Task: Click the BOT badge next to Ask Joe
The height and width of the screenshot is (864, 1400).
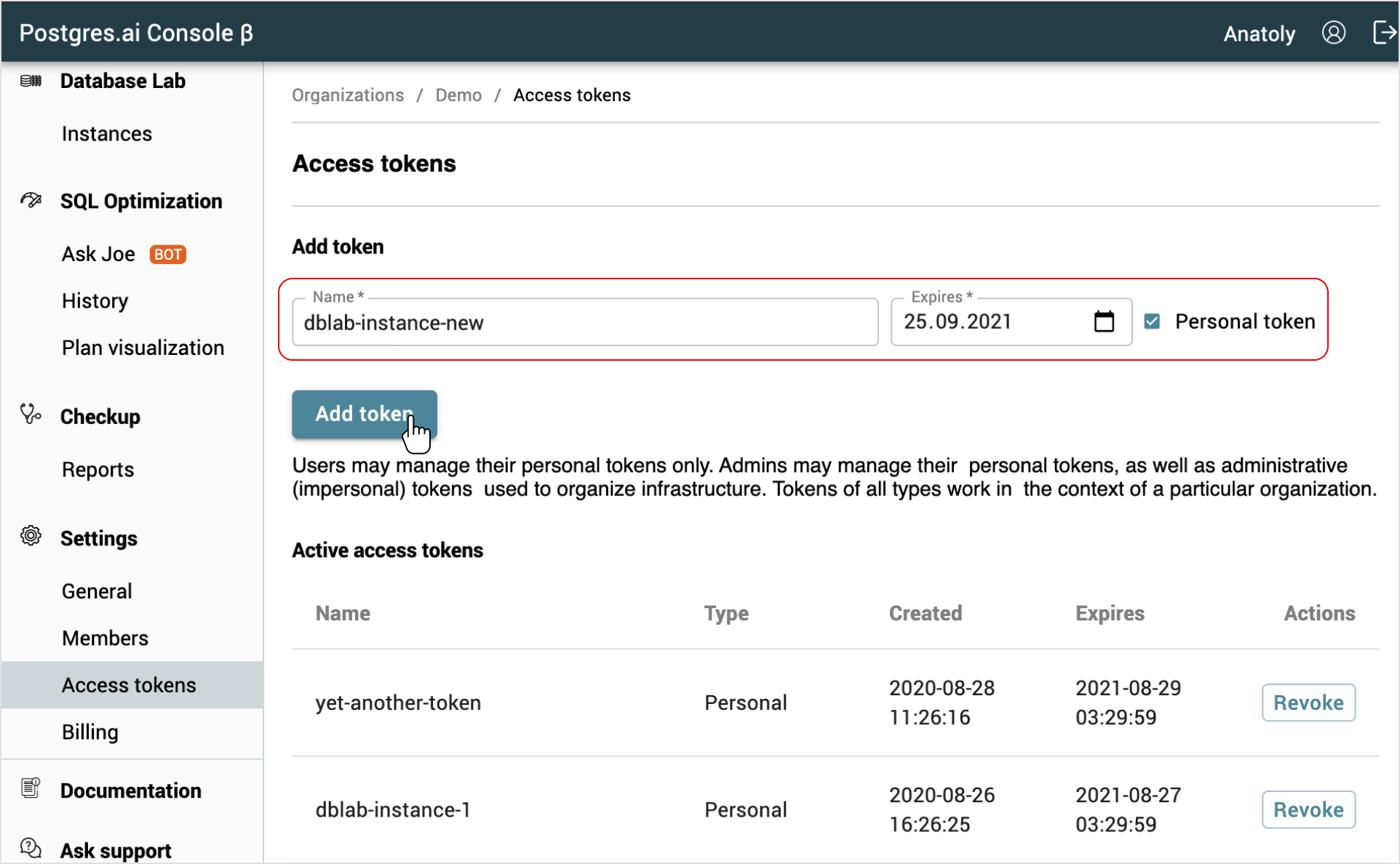Action: coord(168,255)
